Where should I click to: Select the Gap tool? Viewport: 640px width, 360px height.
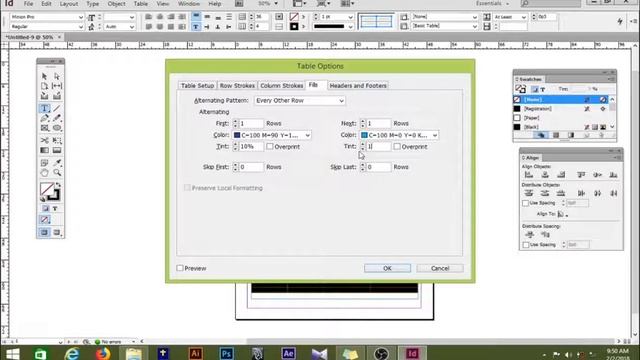coord(57,86)
